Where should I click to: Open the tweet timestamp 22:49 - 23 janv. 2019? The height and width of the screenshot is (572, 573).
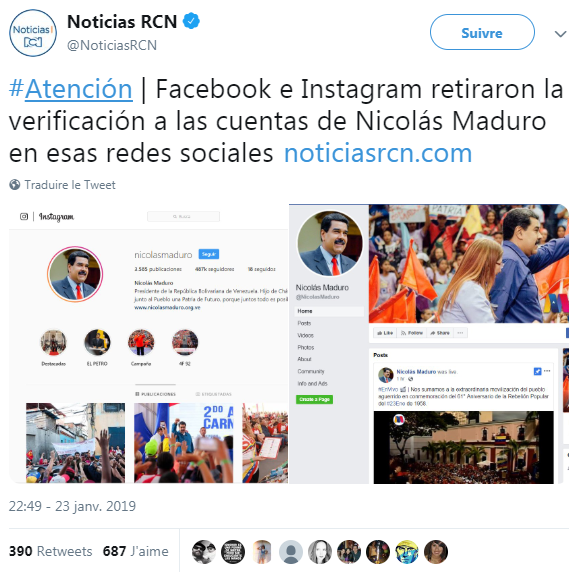(x=72, y=506)
